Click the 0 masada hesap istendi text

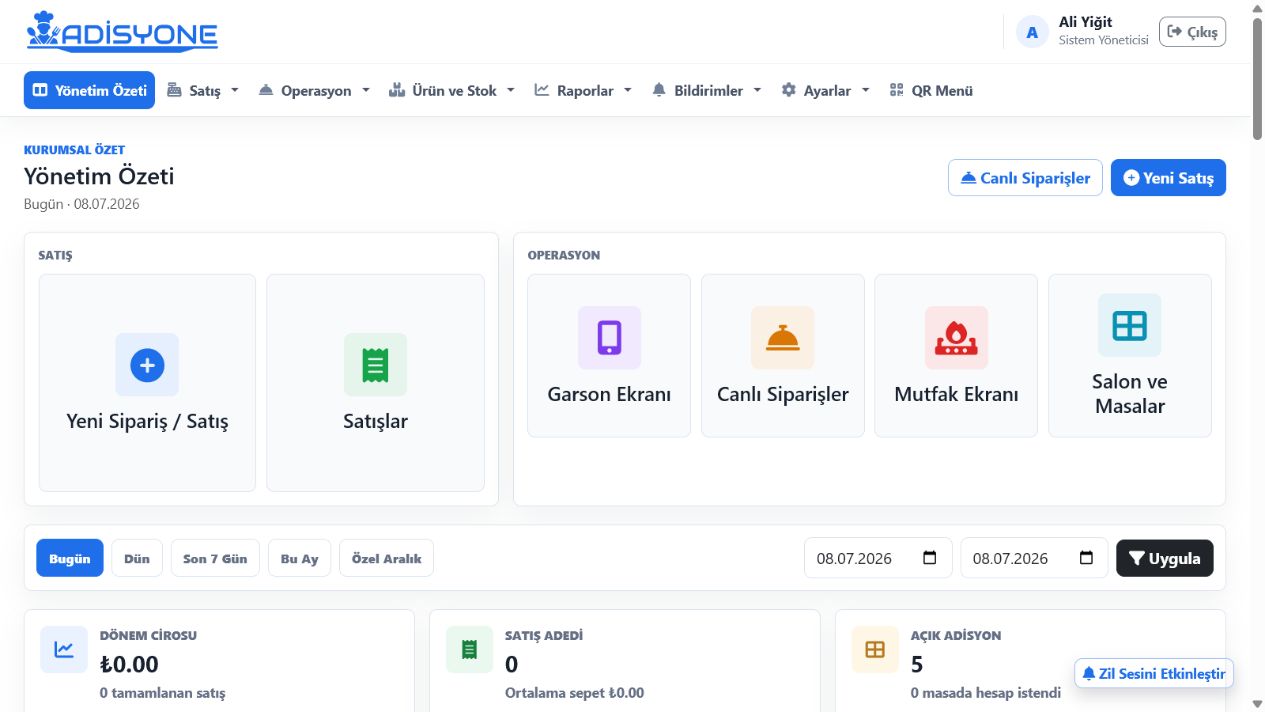[986, 692]
